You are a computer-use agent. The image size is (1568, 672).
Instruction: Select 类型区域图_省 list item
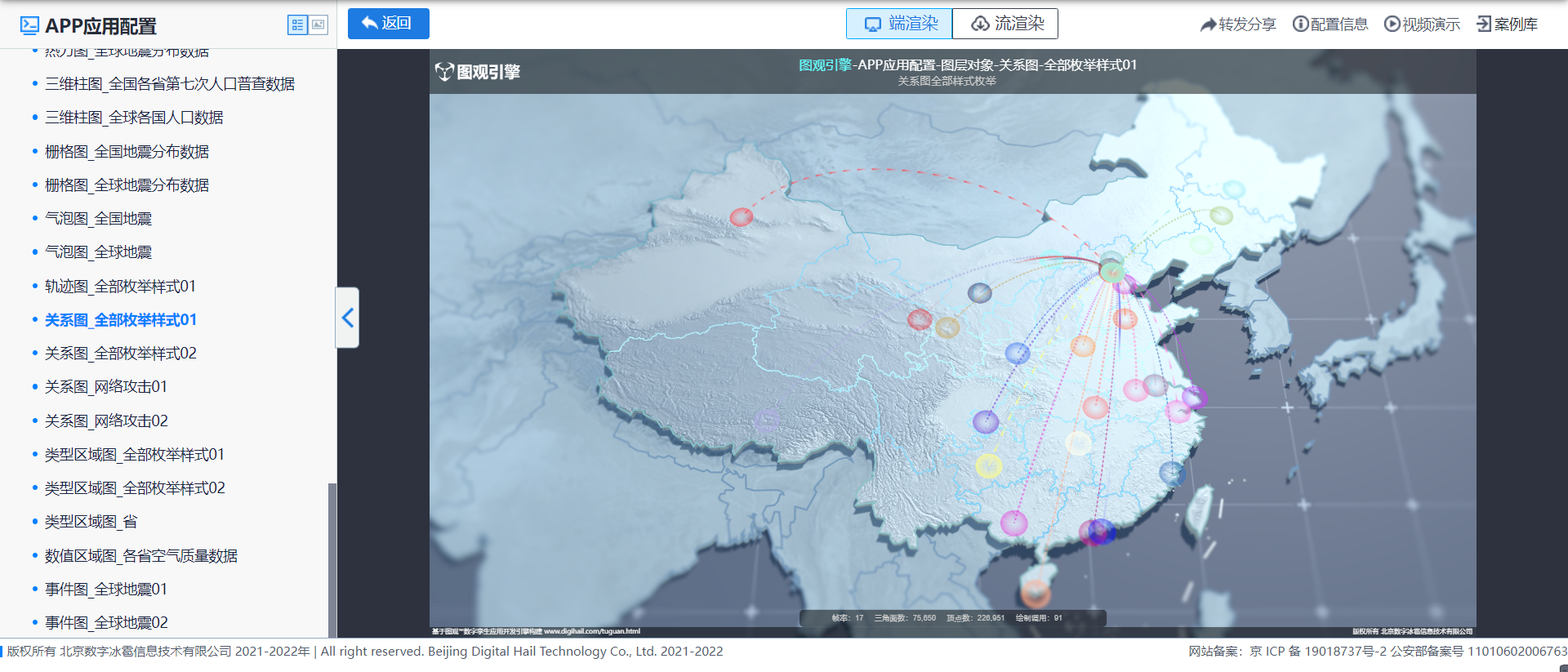(91, 522)
